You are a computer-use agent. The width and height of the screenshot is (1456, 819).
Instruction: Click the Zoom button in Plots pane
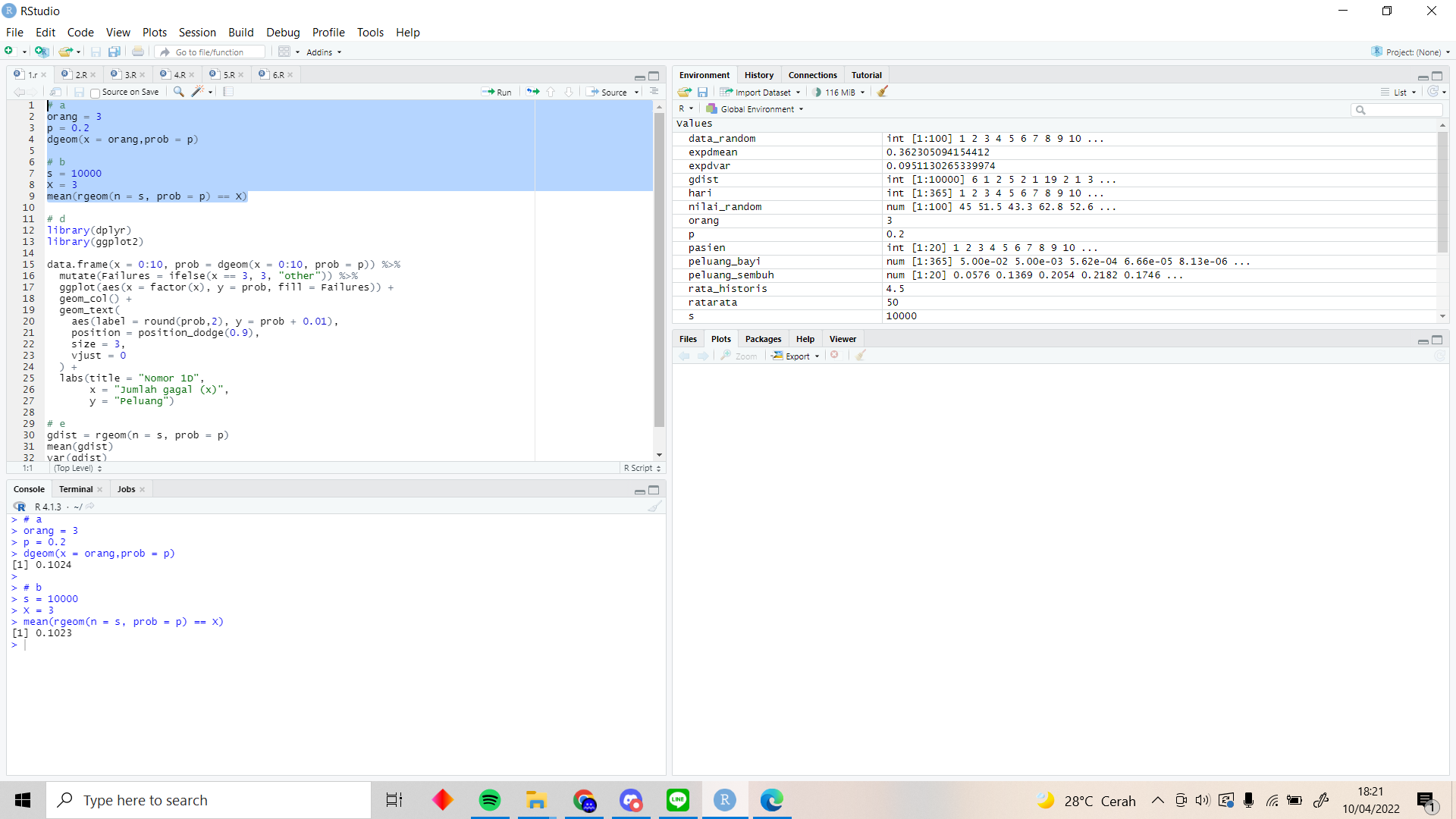[x=739, y=356]
